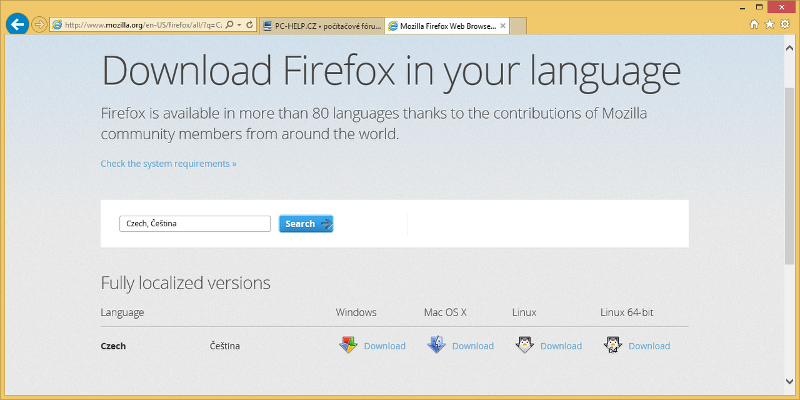Open the Home page icon
Image resolution: width=800 pixels, height=400 pixels.
tap(754, 24)
